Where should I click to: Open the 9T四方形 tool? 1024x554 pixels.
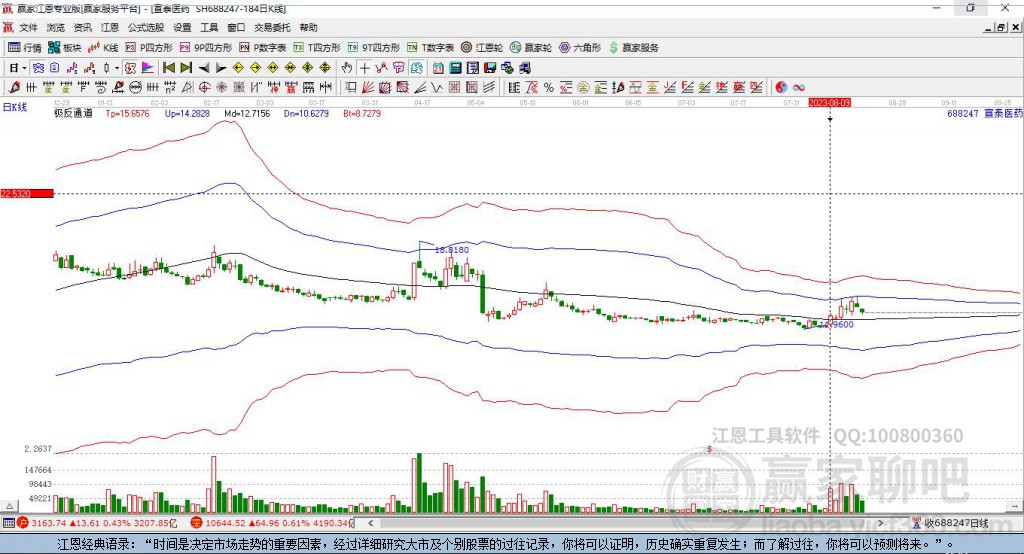(374, 48)
